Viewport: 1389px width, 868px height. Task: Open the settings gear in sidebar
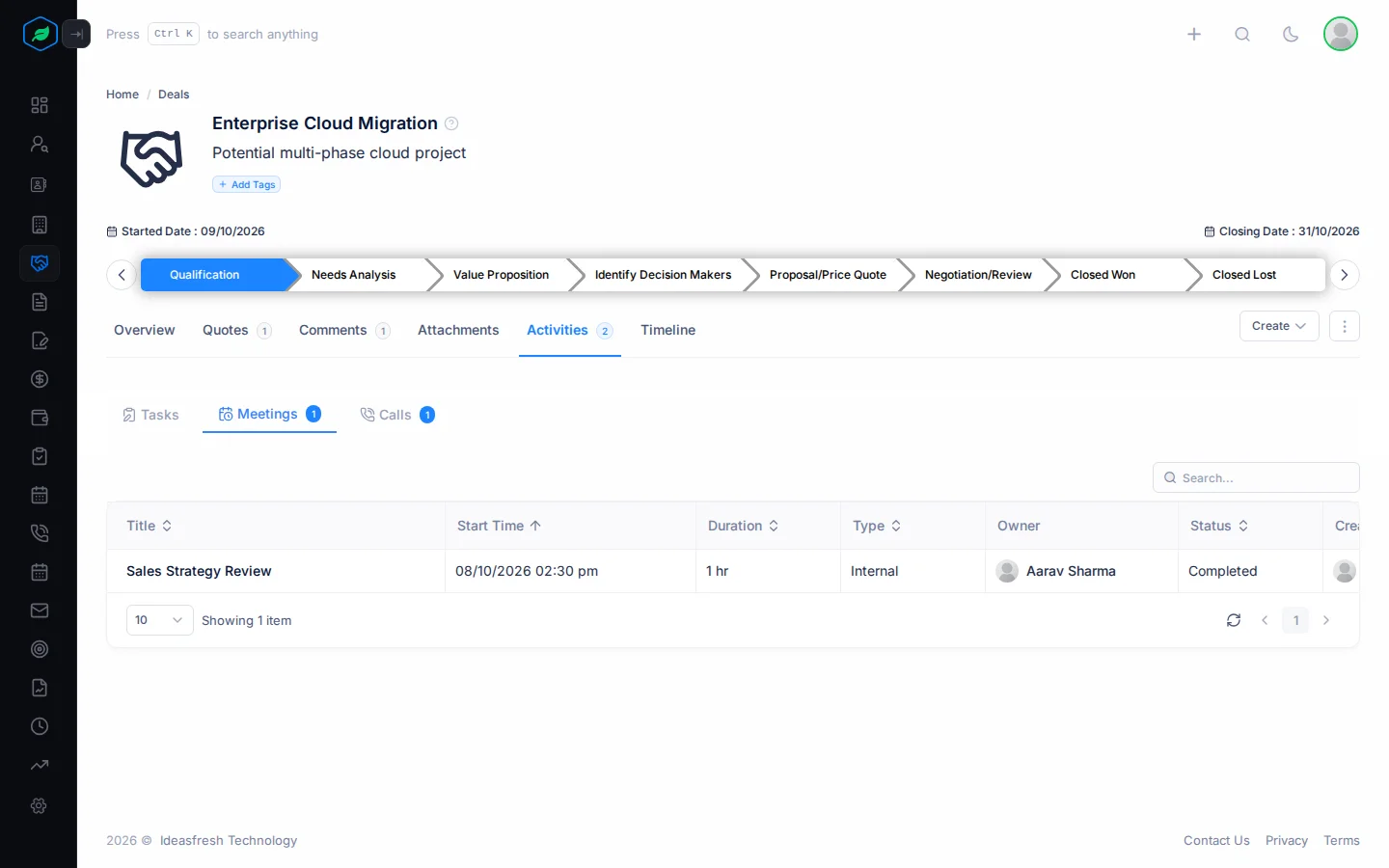40,805
